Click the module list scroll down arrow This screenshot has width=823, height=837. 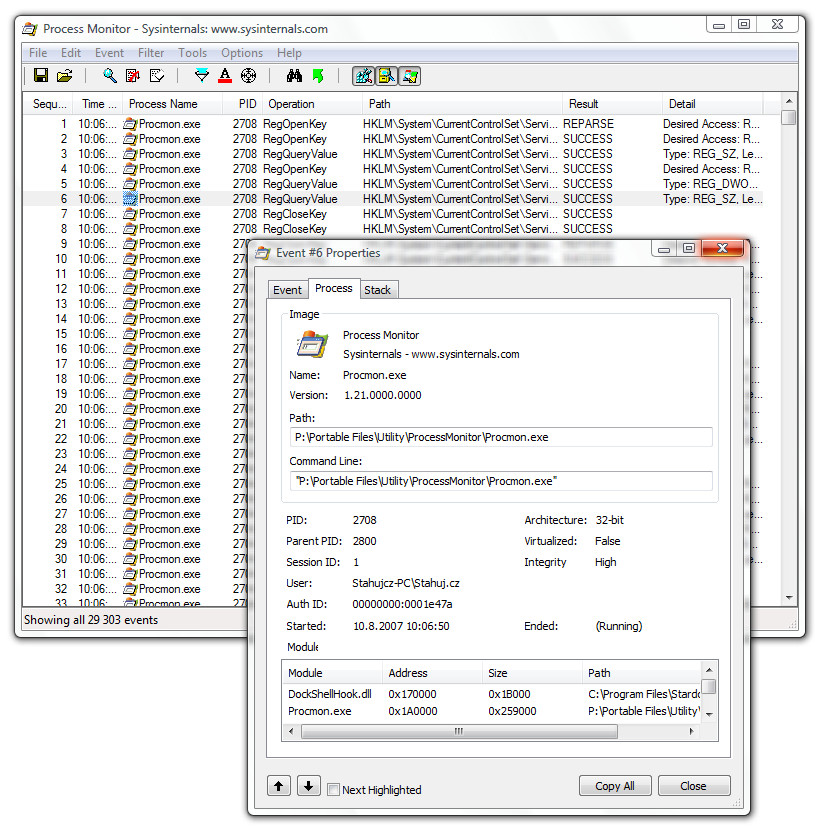[x=709, y=714]
